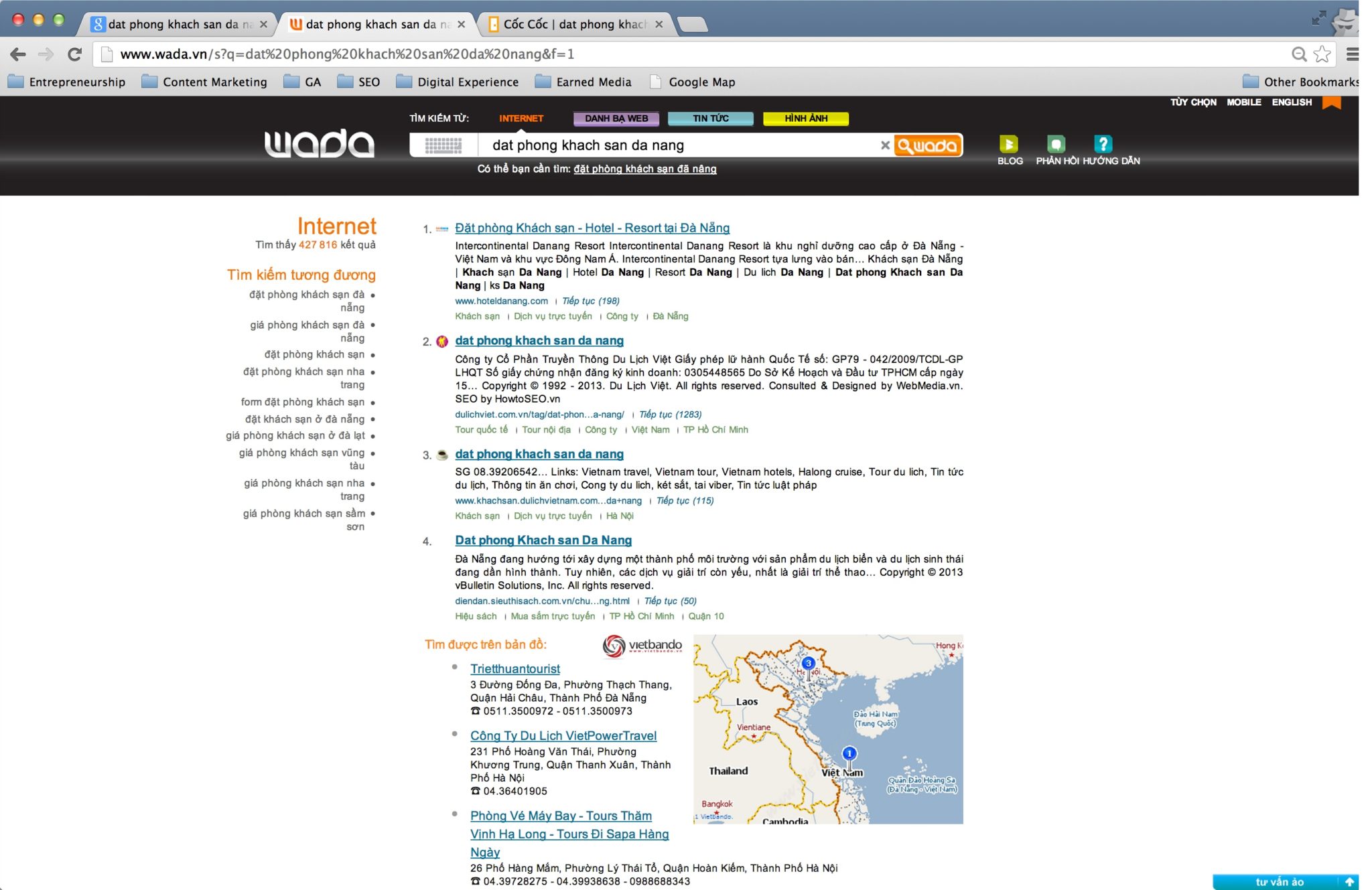Click the site favicon icon of result 3
Screen dimensions: 1372x890
tap(441, 455)
